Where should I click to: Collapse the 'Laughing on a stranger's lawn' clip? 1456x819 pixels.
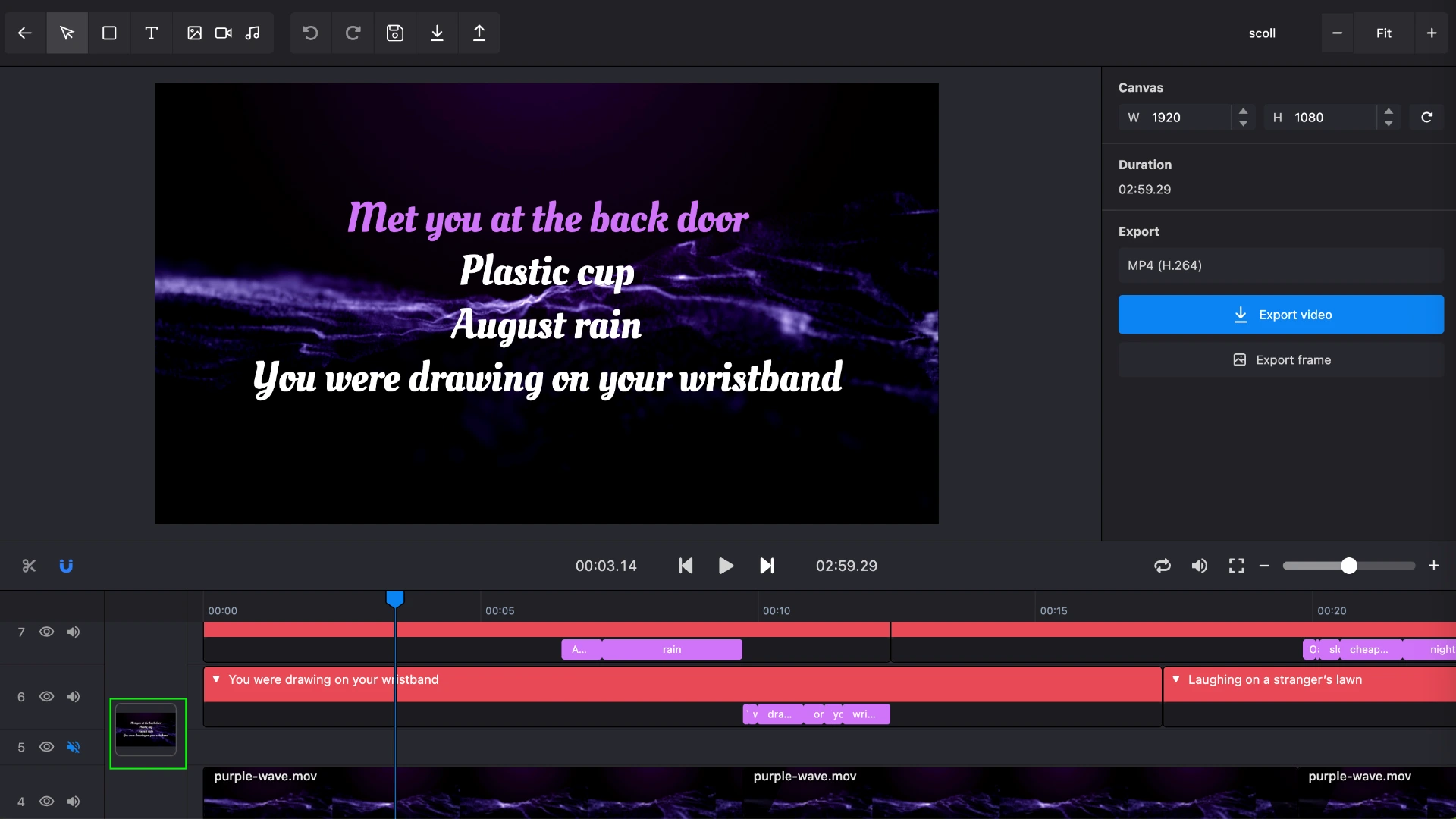[1176, 679]
